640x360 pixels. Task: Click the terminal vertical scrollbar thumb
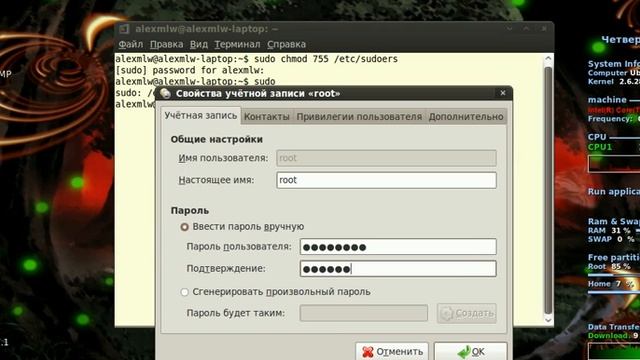point(548,190)
